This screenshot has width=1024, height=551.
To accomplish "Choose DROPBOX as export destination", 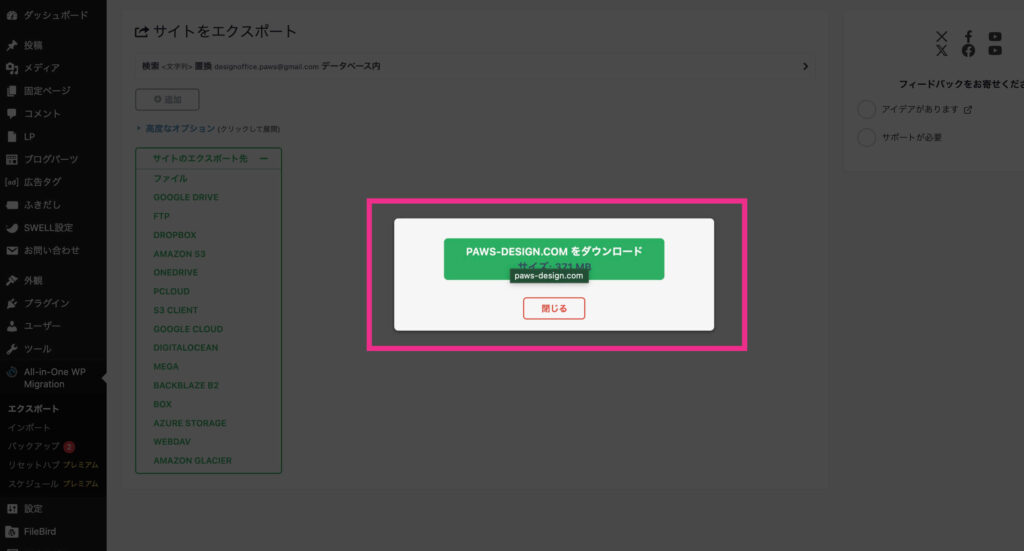I will (174, 235).
